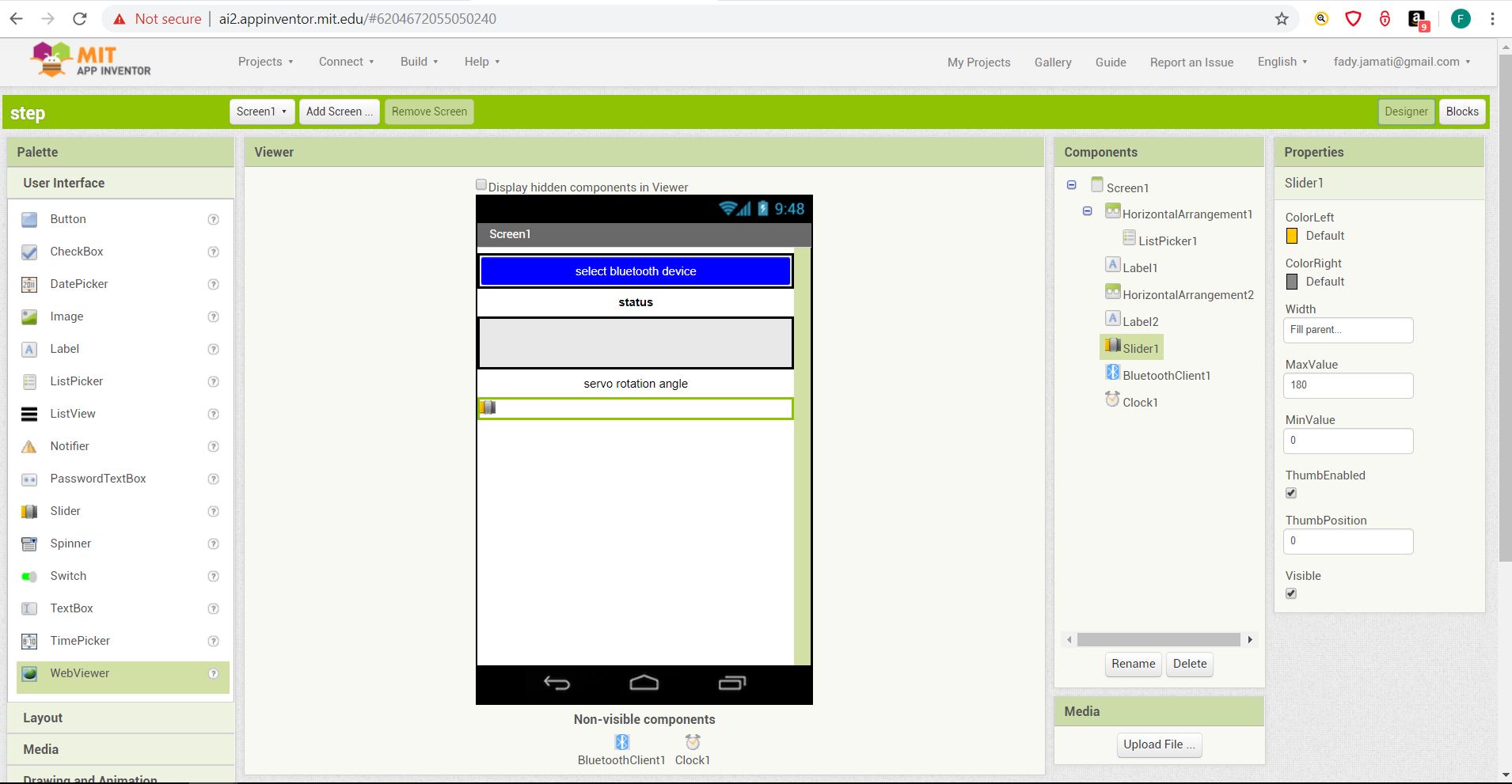Toggle the Visible property checkbox
Viewport: 1512px width, 784px height.
(1291, 594)
